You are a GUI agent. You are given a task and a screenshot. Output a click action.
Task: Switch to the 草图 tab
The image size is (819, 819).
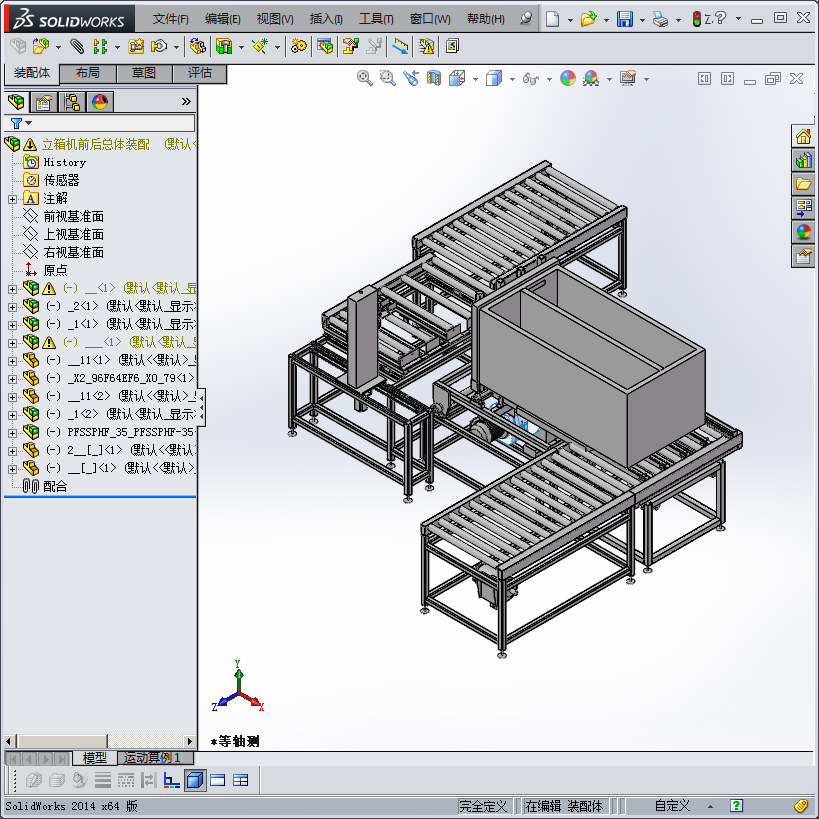(144, 73)
